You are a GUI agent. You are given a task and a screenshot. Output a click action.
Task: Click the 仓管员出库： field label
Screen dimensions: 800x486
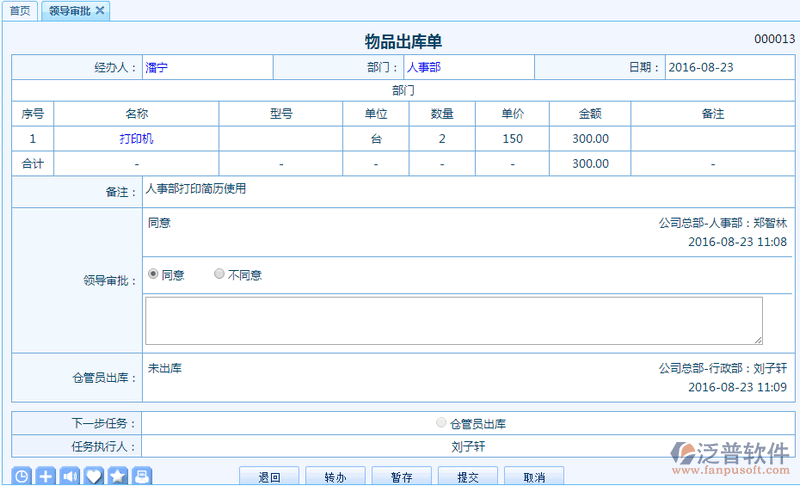coord(105,378)
